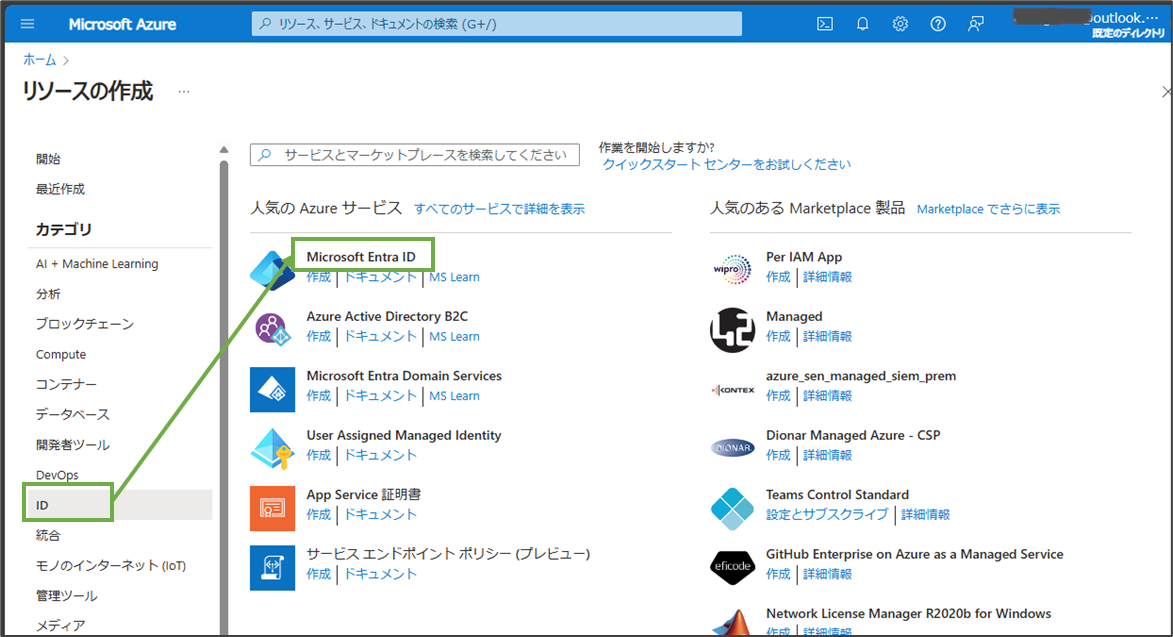
Task: Open Cloud Shell from the top bar
Action: (x=824, y=24)
